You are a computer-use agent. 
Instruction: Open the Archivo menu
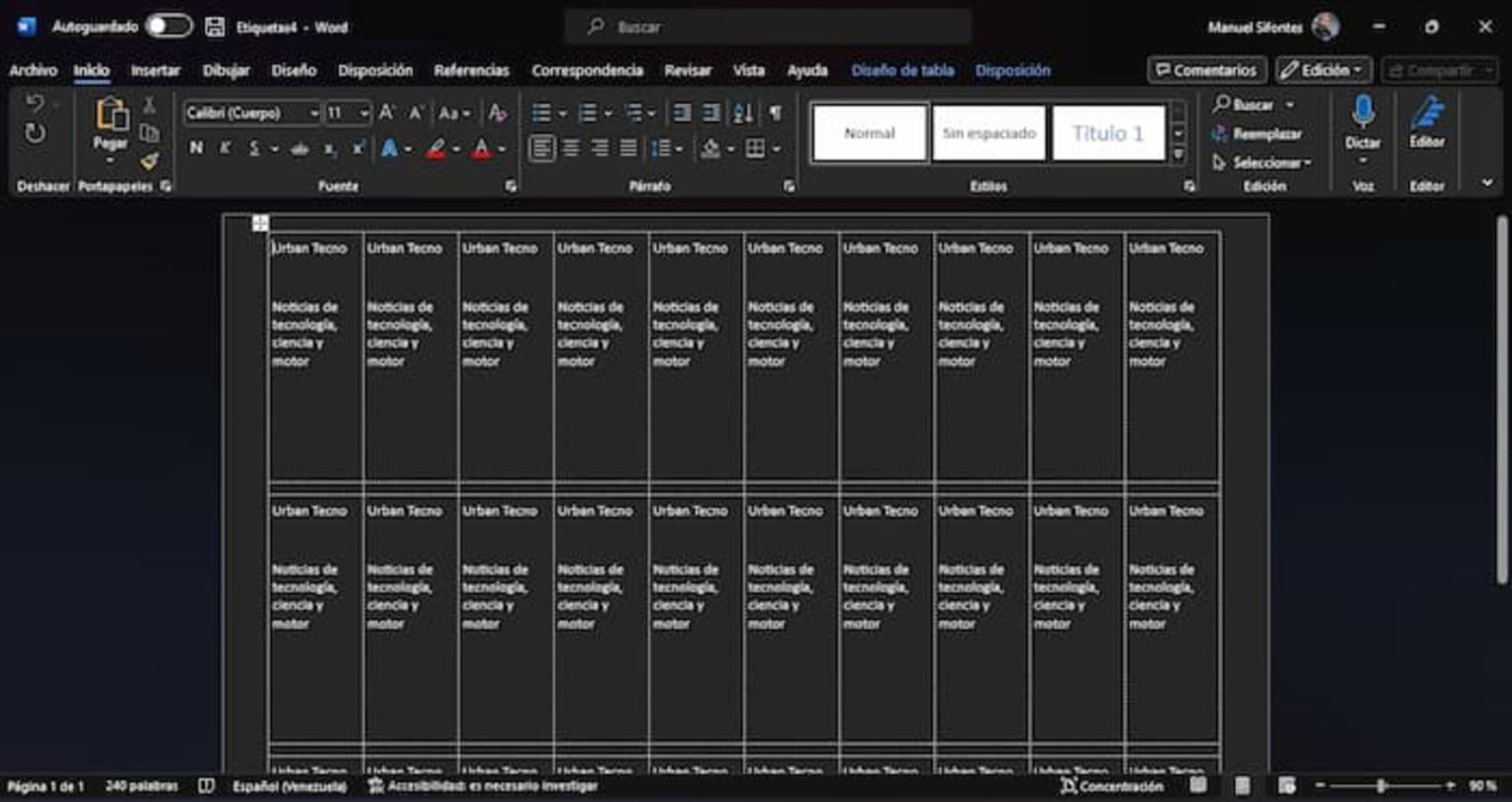[33, 70]
